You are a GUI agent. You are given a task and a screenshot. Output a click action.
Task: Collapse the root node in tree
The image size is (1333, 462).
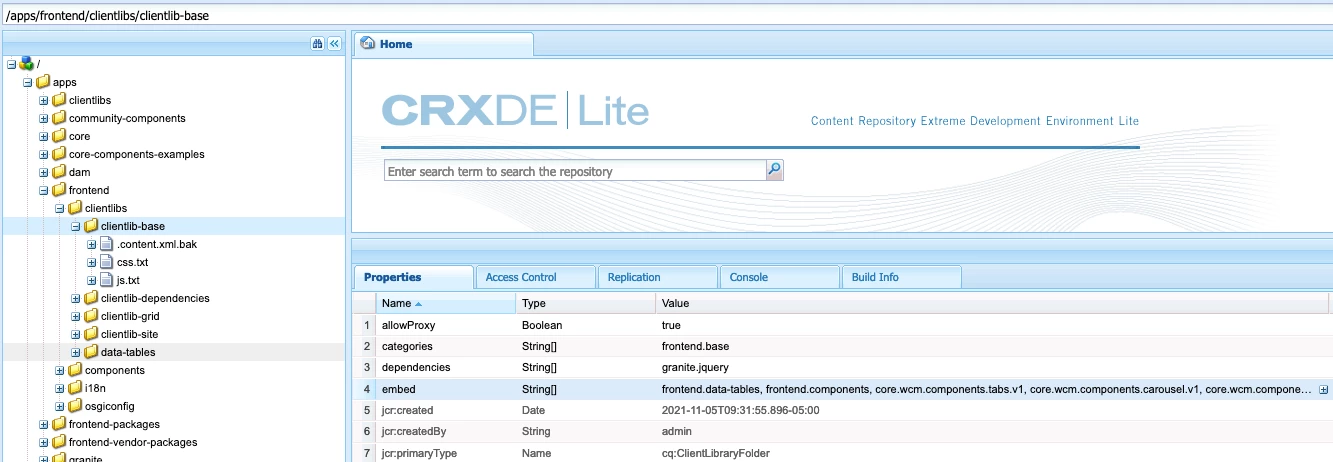pos(12,64)
